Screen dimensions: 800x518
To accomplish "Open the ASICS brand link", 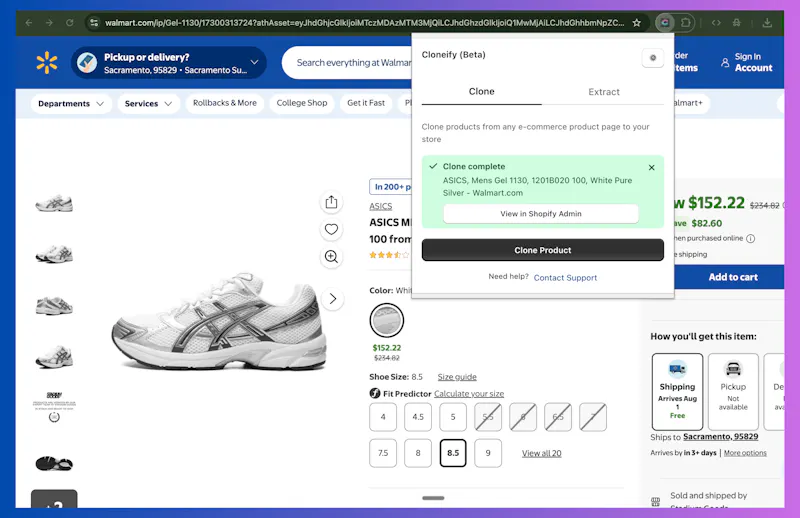I will click(381, 206).
